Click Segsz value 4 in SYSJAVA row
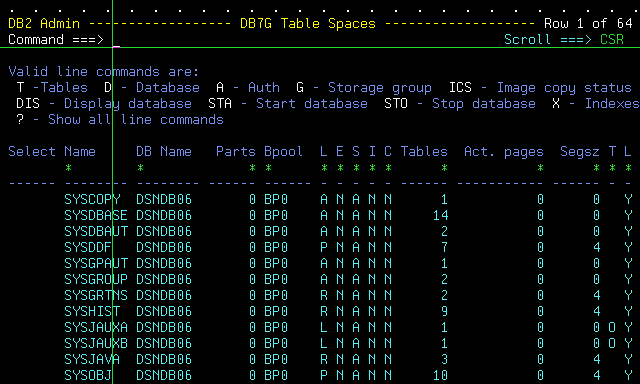 (596, 359)
